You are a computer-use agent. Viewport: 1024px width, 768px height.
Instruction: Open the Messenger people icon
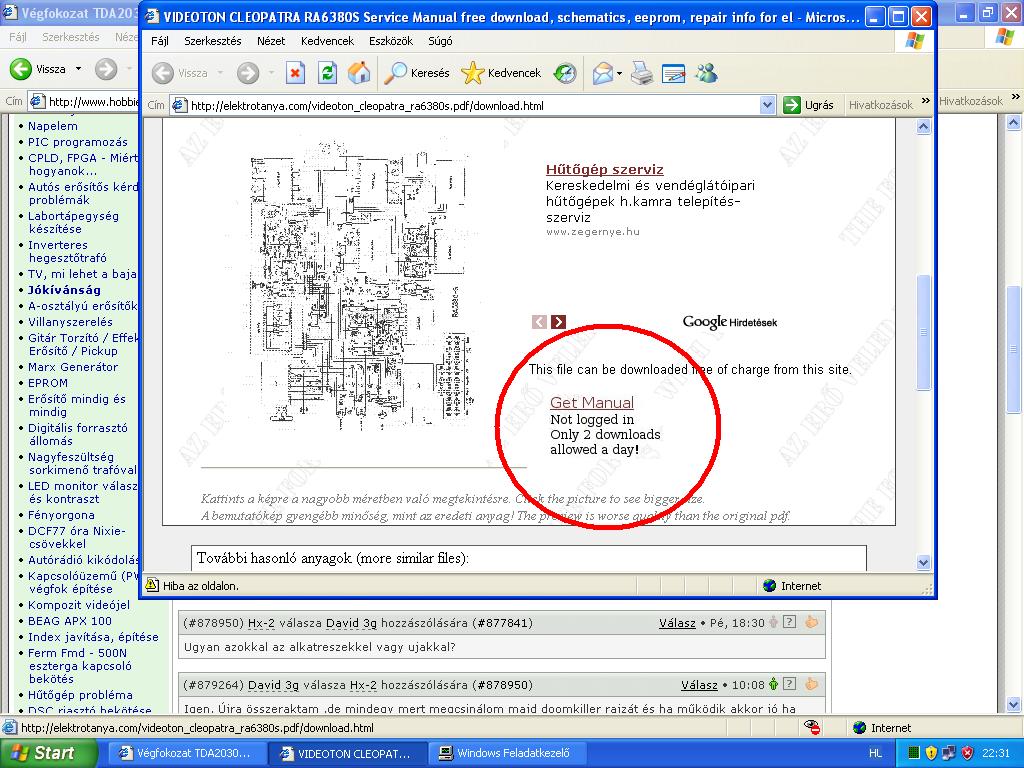click(x=706, y=73)
